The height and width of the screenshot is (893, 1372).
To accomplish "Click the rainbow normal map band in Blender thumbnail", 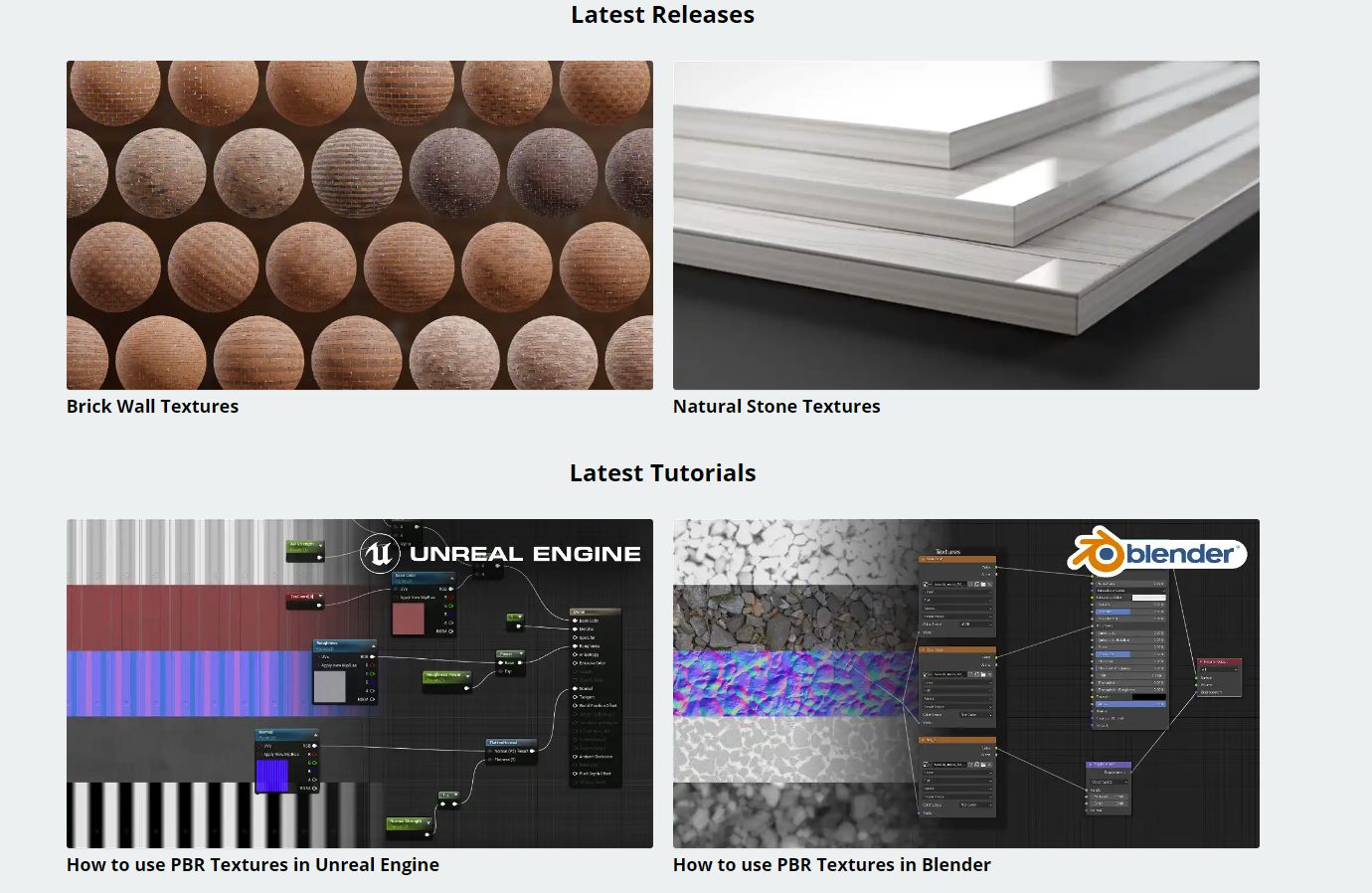I will click(785, 684).
